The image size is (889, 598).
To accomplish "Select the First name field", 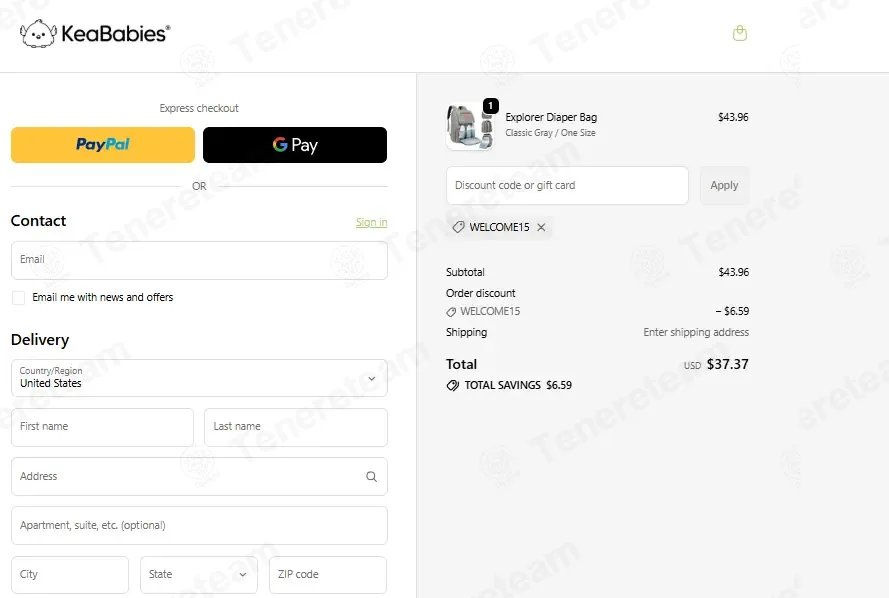I will click(102, 427).
